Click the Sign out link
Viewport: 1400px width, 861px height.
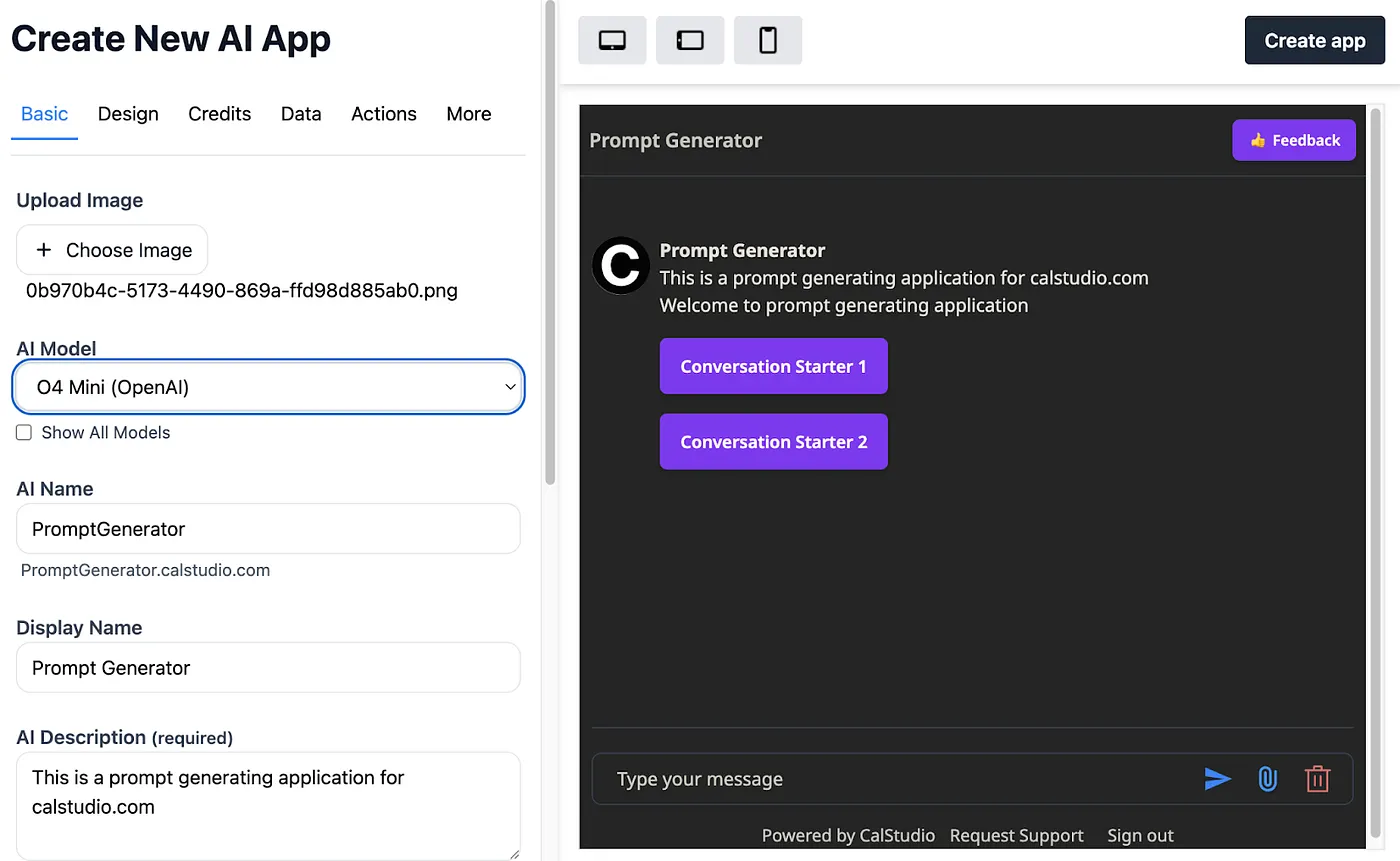pos(1140,835)
